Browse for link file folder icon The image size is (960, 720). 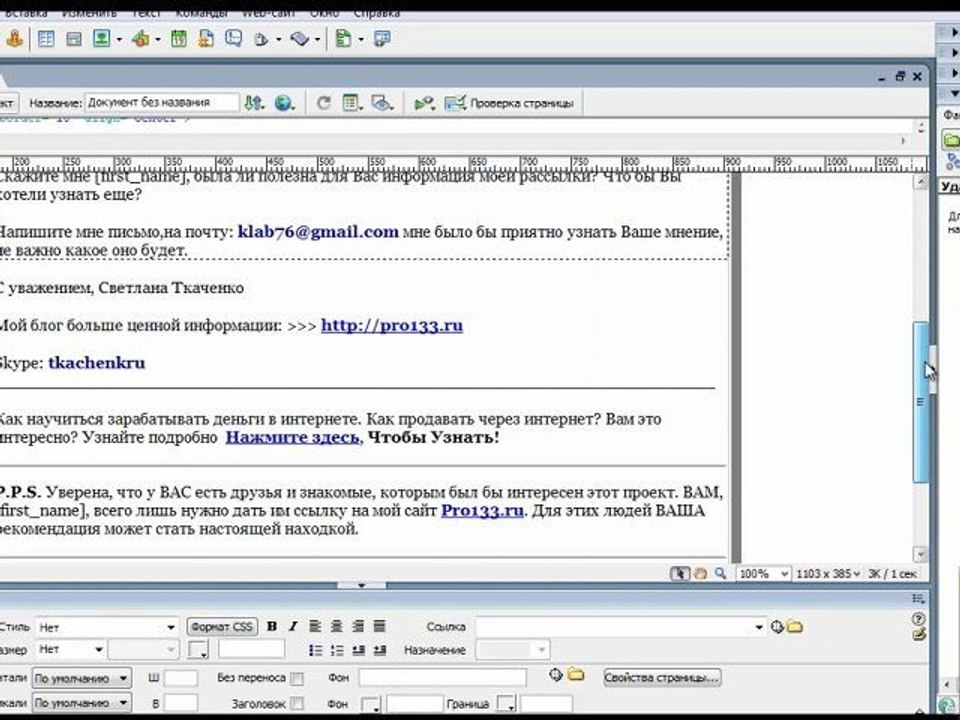pyautogui.click(x=795, y=627)
